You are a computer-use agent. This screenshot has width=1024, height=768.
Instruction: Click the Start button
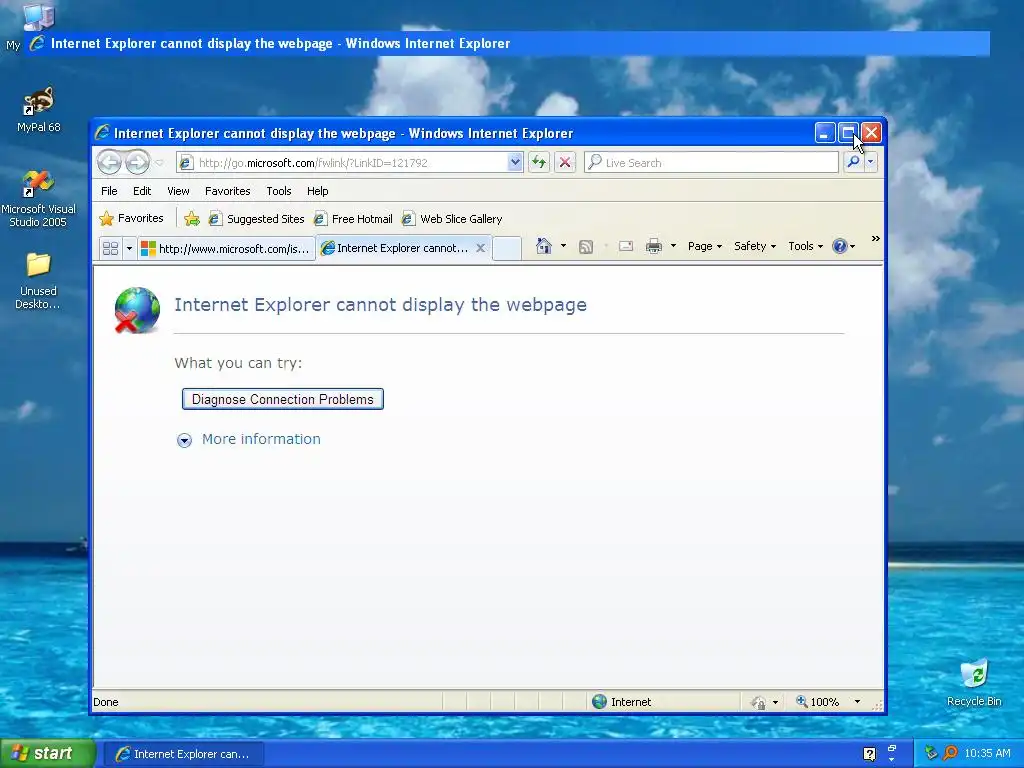48,754
